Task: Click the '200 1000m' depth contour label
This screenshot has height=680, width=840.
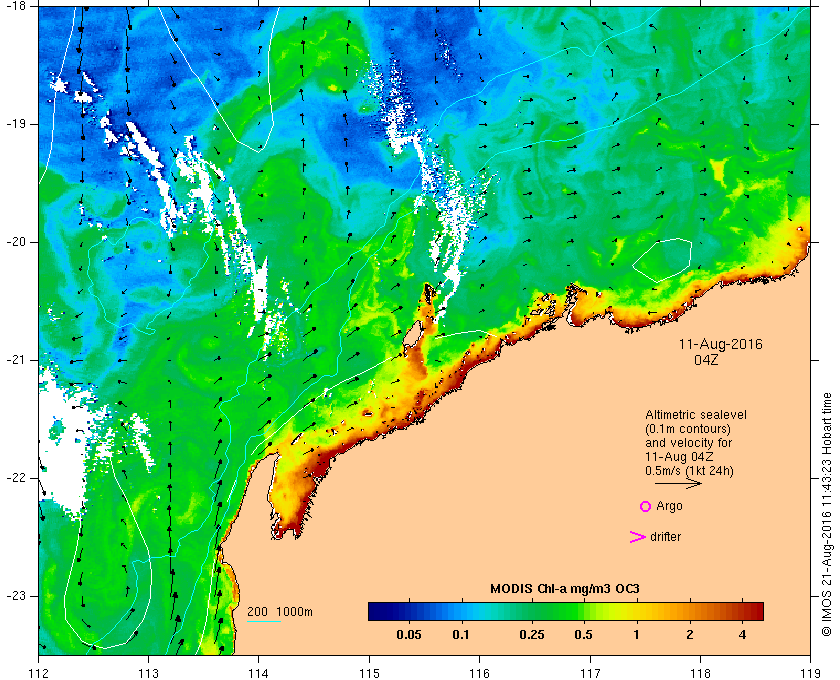Action: (x=280, y=612)
